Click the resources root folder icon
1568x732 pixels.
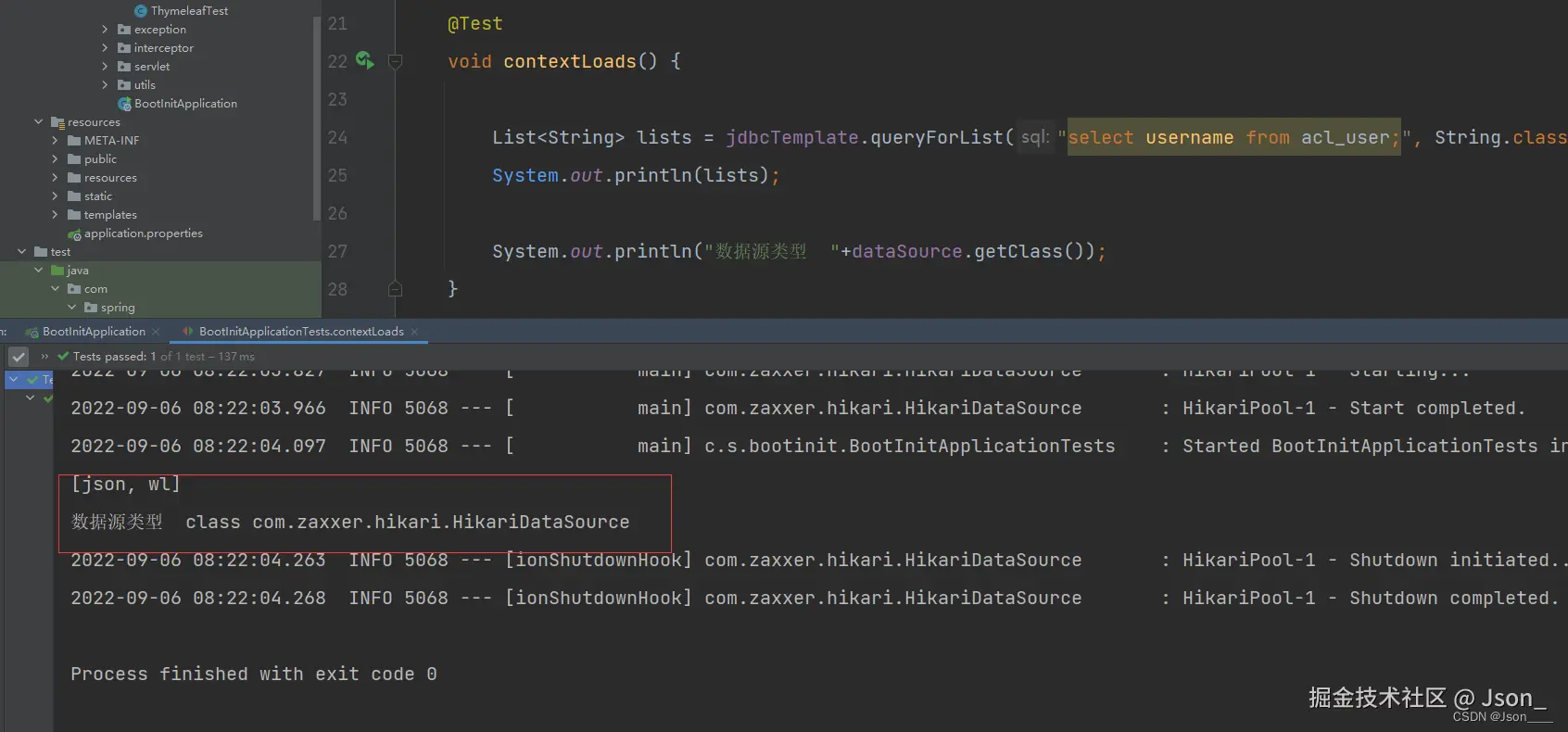click(x=57, y=122)
